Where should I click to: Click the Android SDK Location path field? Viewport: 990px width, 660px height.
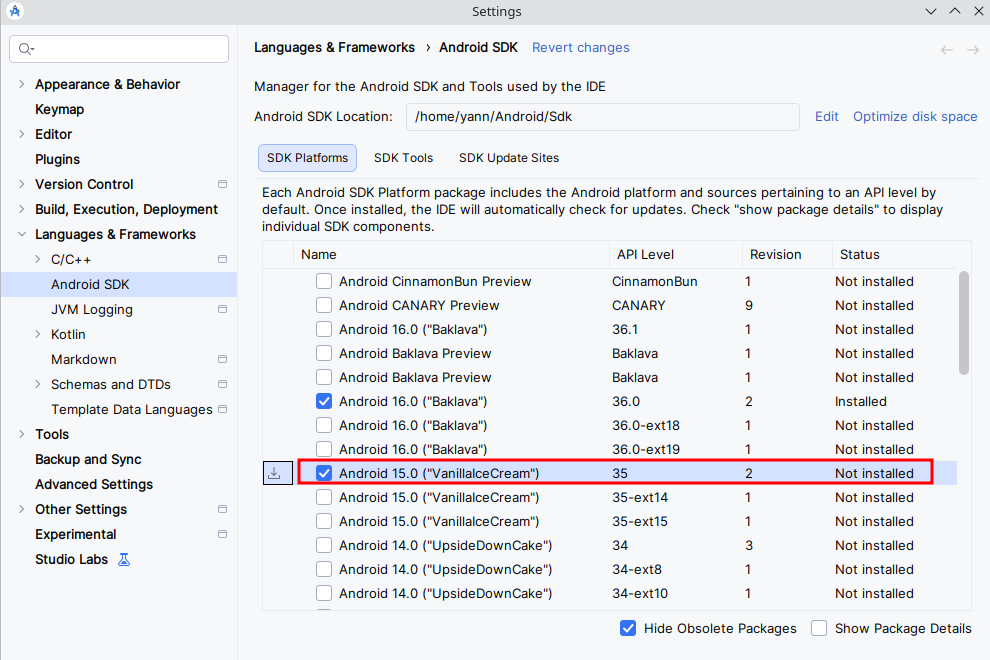pyautogui.click(x=602, y=116)
